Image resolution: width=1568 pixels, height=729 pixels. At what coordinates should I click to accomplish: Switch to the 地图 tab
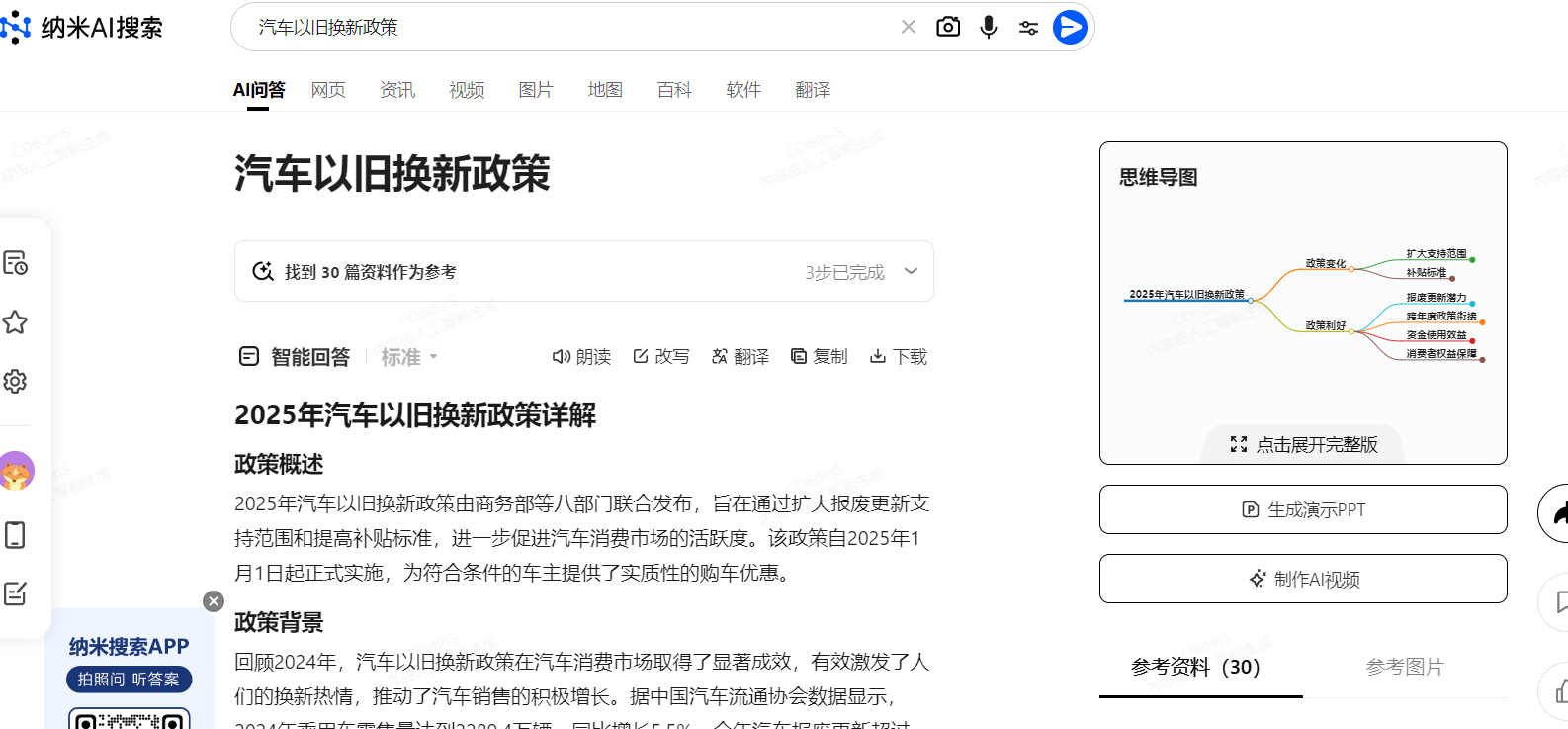(x=605, y=90)
